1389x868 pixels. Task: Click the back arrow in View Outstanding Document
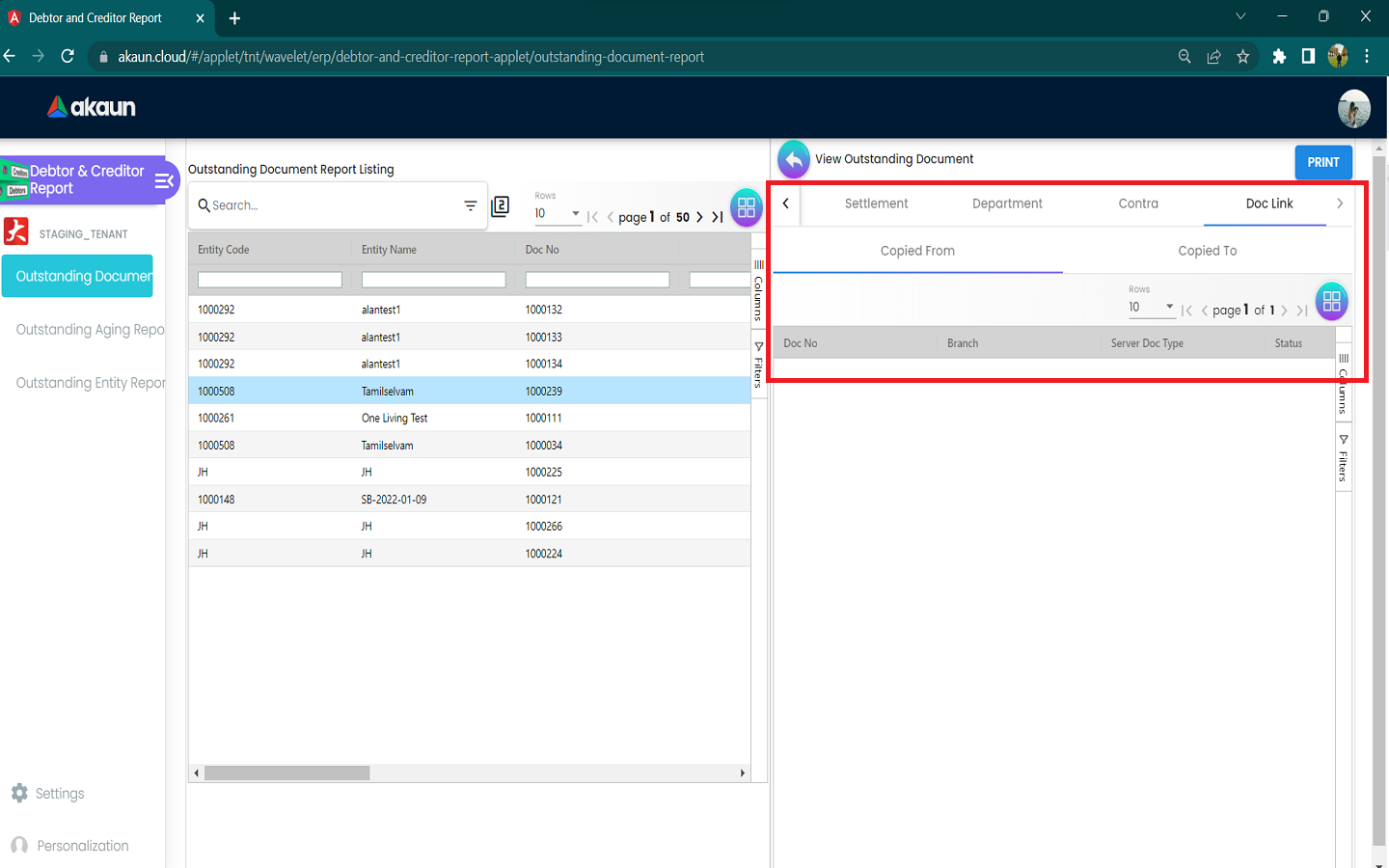(x=793, y=160)
